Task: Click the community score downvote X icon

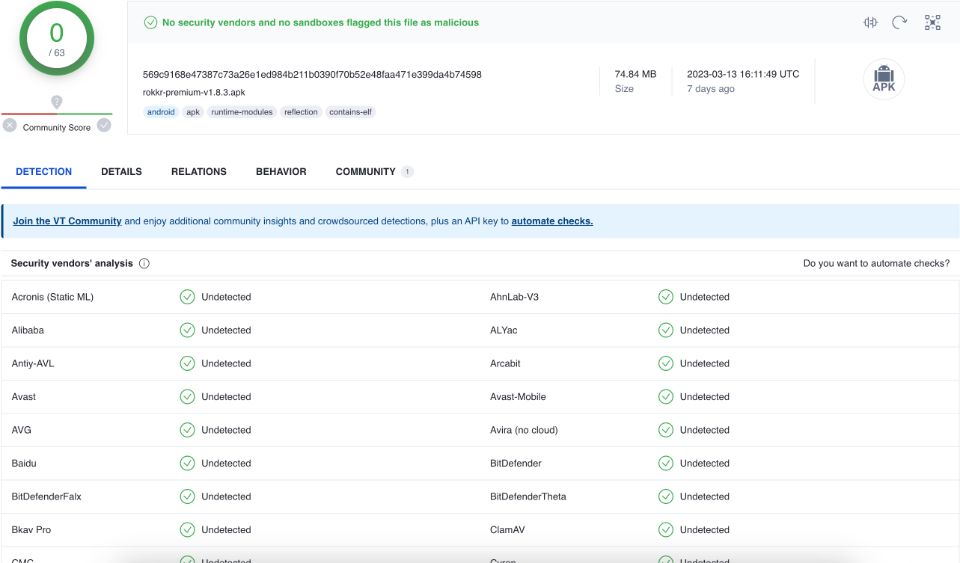Action: (10, 125)
